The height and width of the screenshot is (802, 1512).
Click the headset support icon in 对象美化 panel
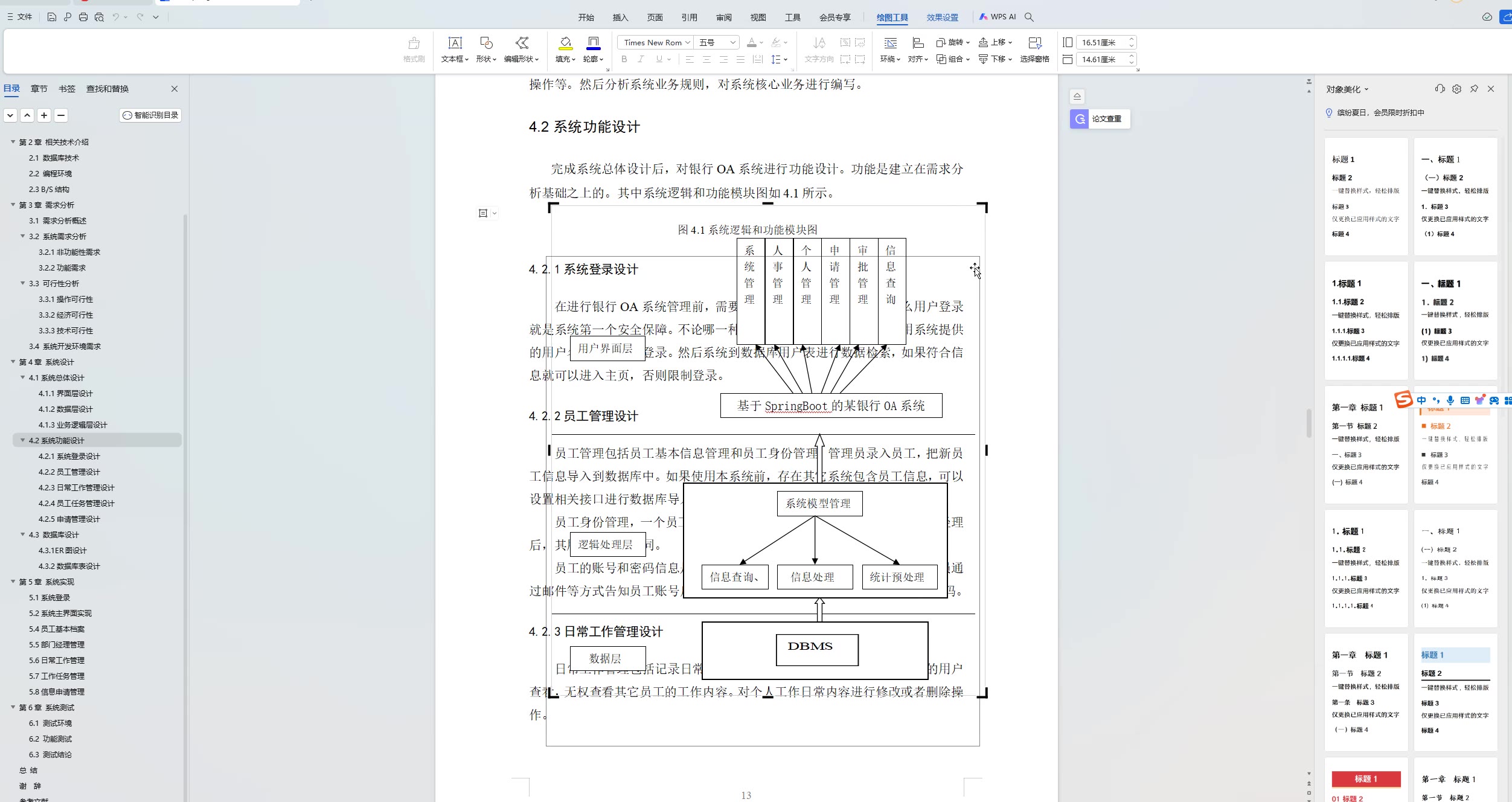(1440, 89)
